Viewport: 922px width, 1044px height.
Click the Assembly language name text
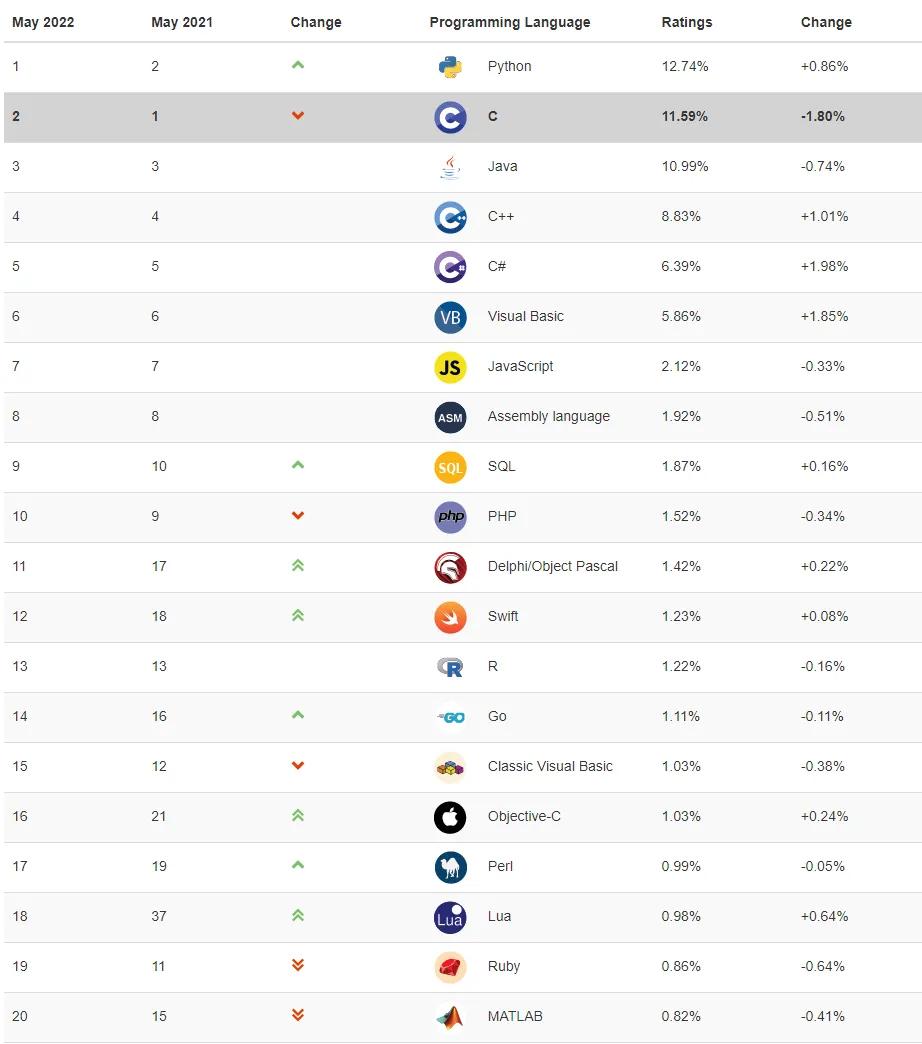coord(548,417)
